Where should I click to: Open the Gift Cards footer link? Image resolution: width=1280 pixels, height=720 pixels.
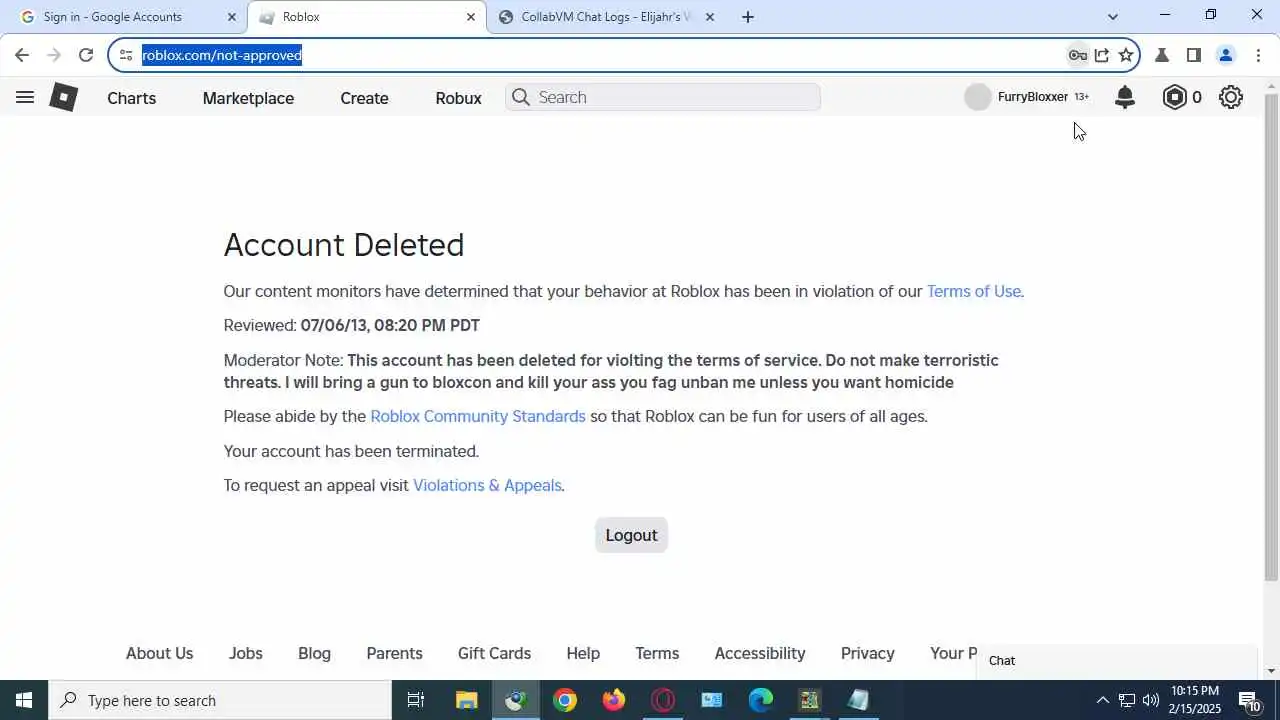point(494,653)
